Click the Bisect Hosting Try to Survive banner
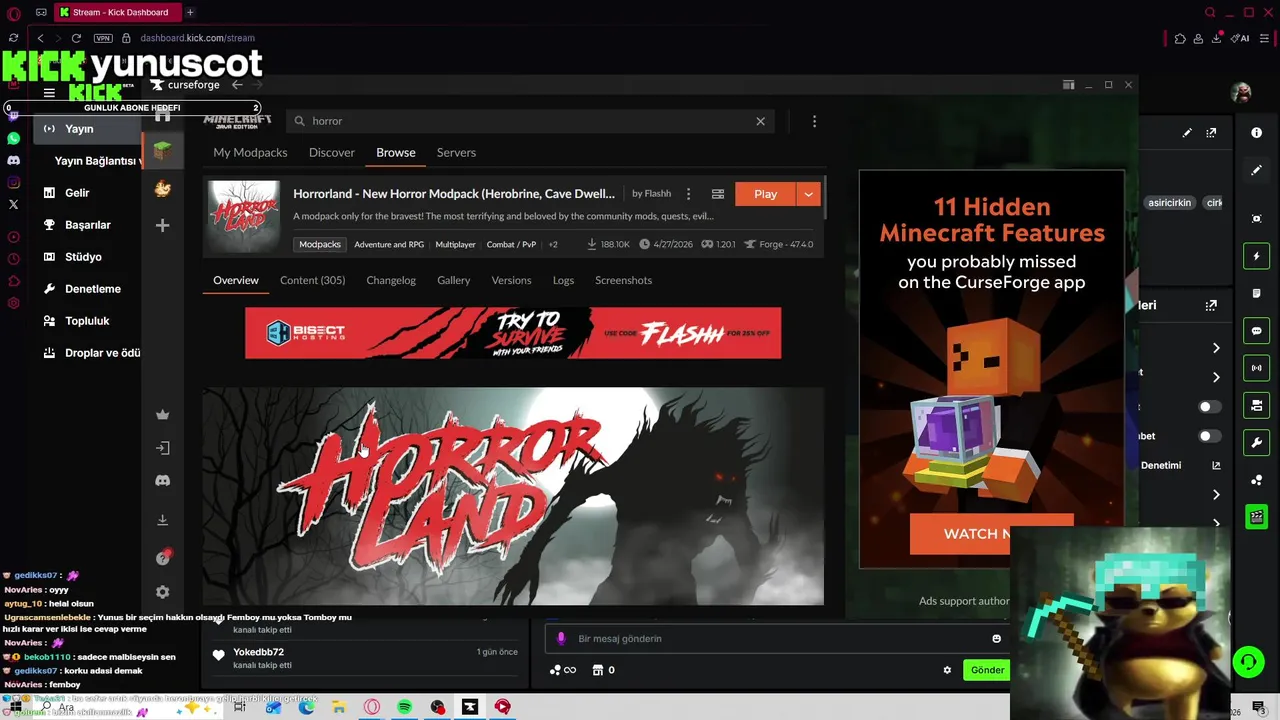Image resolution: width=1280 pixels, height=720 pixels. point(513,333)
